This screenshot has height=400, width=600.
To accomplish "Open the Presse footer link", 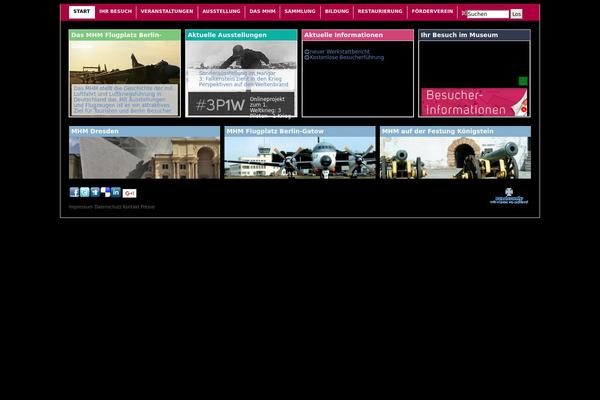I will tap(148, 207).
